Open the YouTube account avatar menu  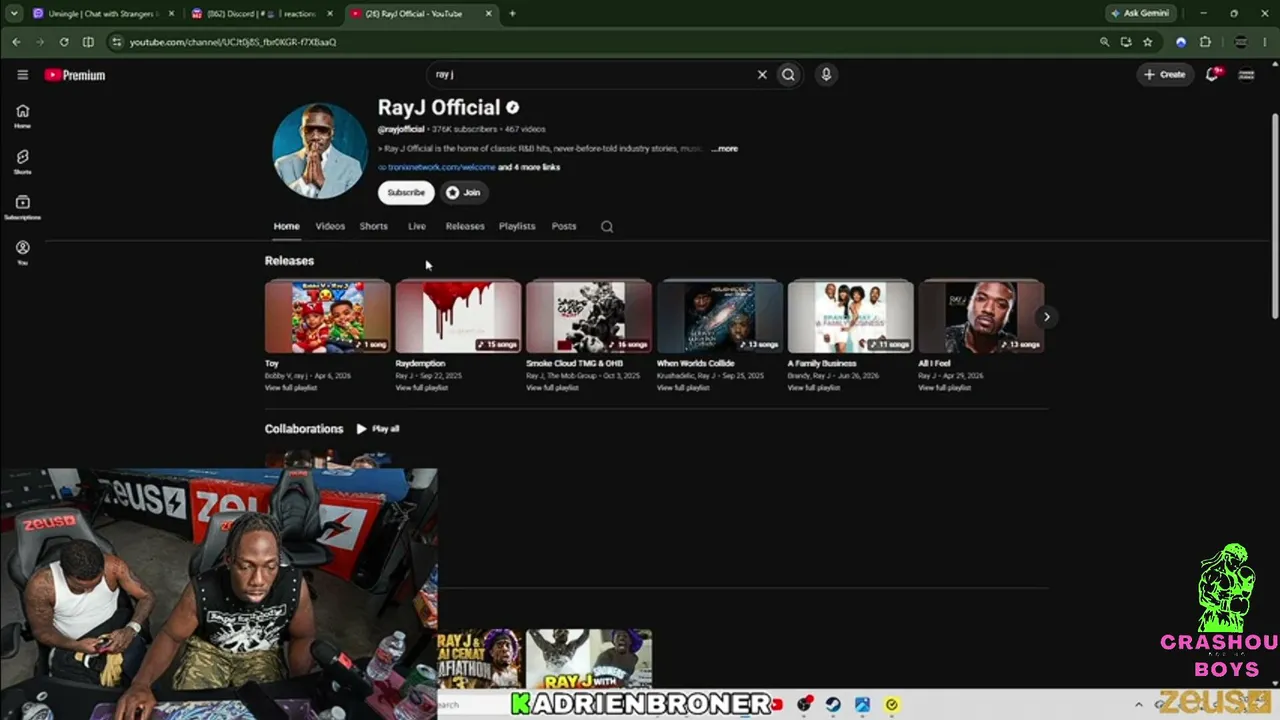point(1246,74)
